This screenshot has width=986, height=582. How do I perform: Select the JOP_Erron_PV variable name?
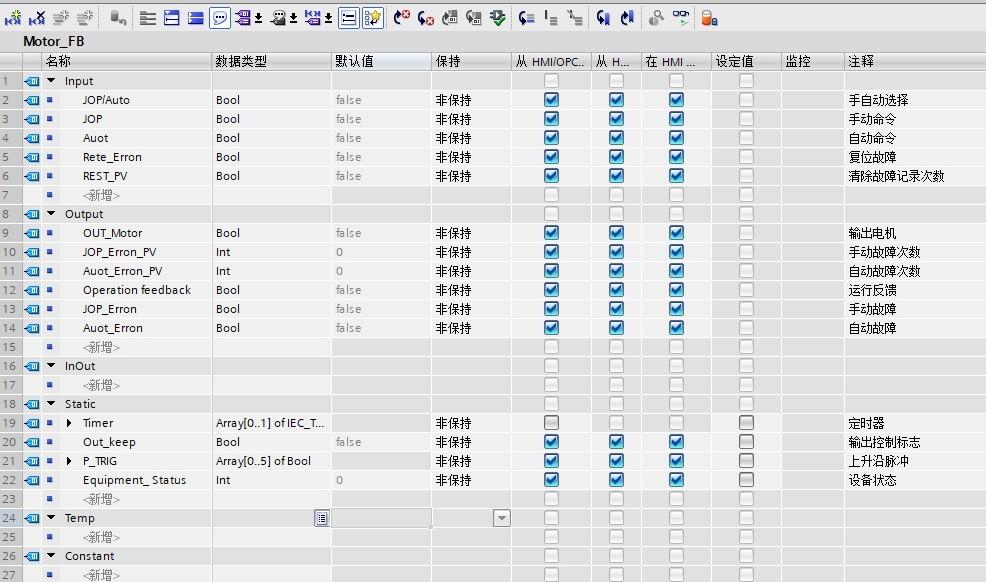pyautogui.click(x=119, y=252)
